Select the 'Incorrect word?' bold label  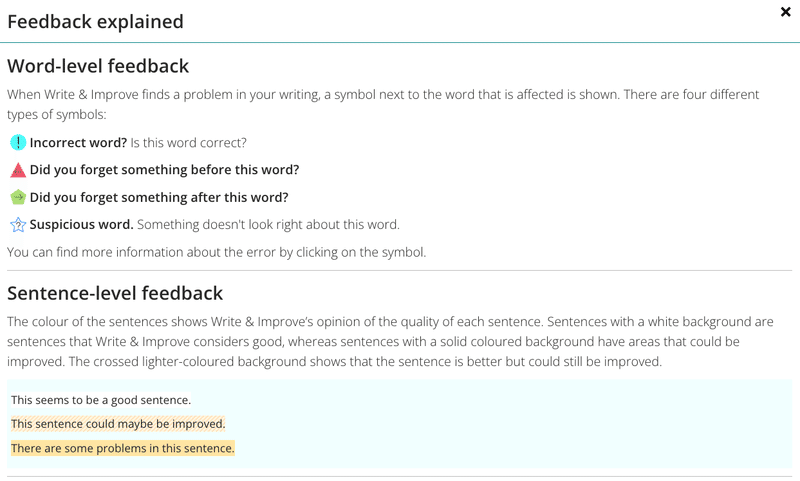click(x=78, y=142)
